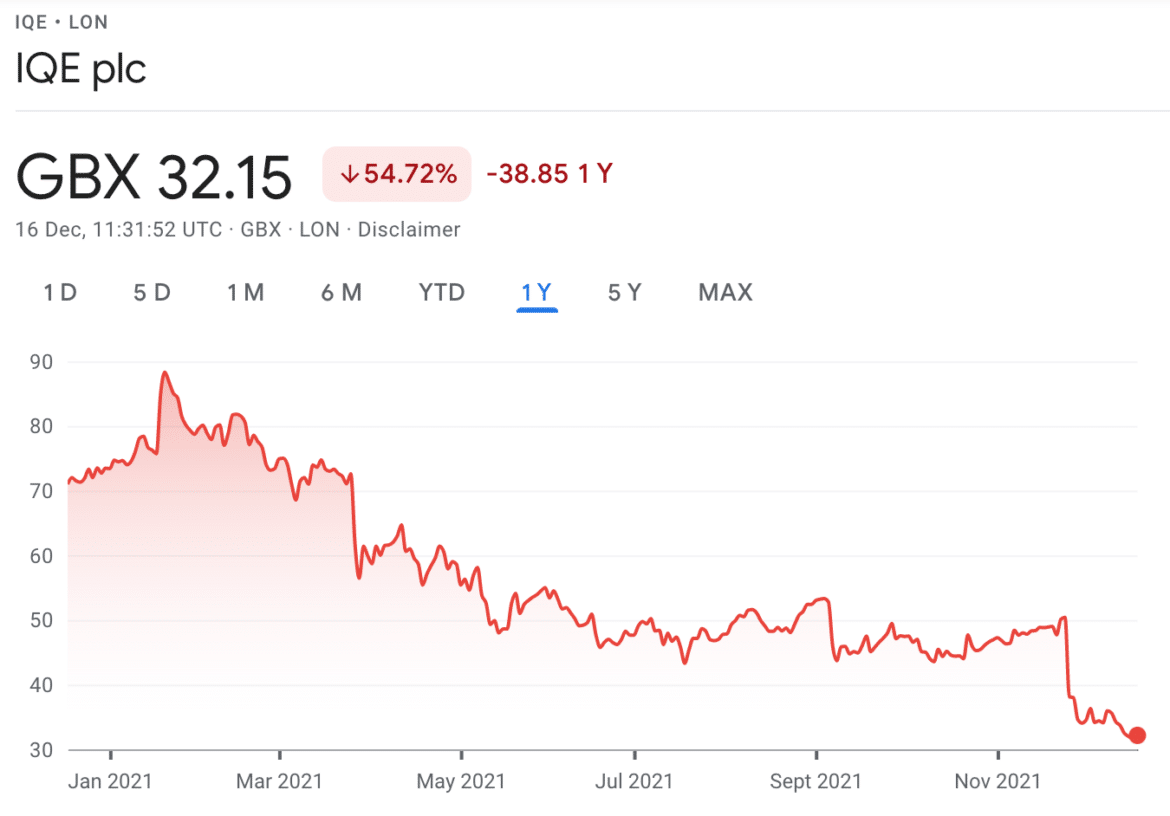This screenshot has width=1170, height=816.
Task: Click the Nov 2021 axis label
Action: [x=996, y=781]
